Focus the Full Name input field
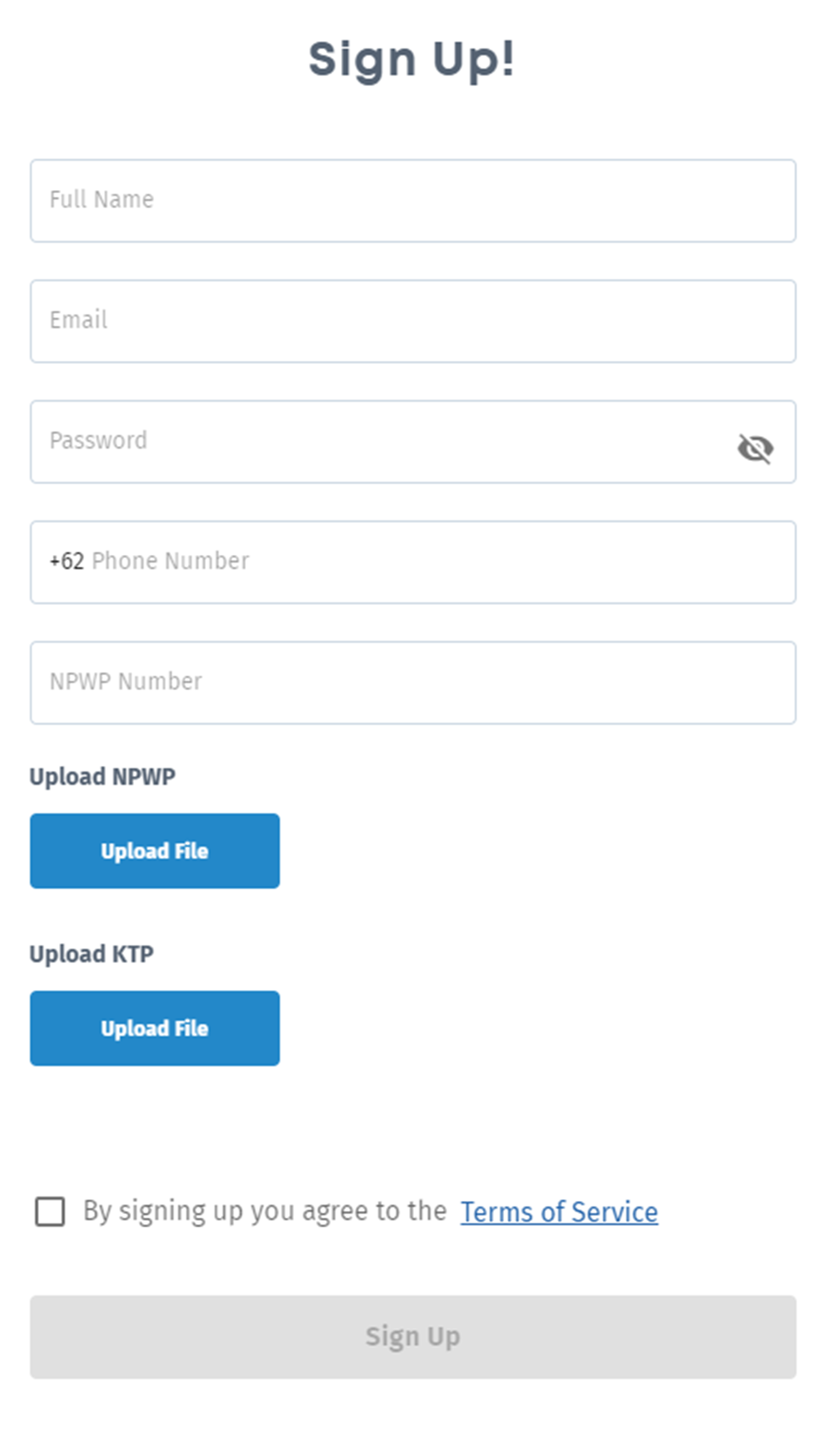This screenshot has height=1456, width=822. (413, 201)
